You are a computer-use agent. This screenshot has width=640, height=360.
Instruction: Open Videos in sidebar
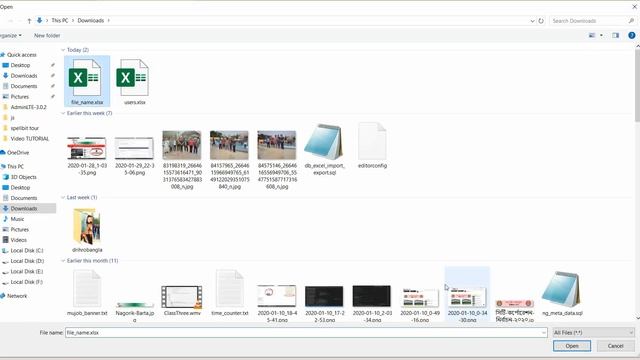pos(18,240)
